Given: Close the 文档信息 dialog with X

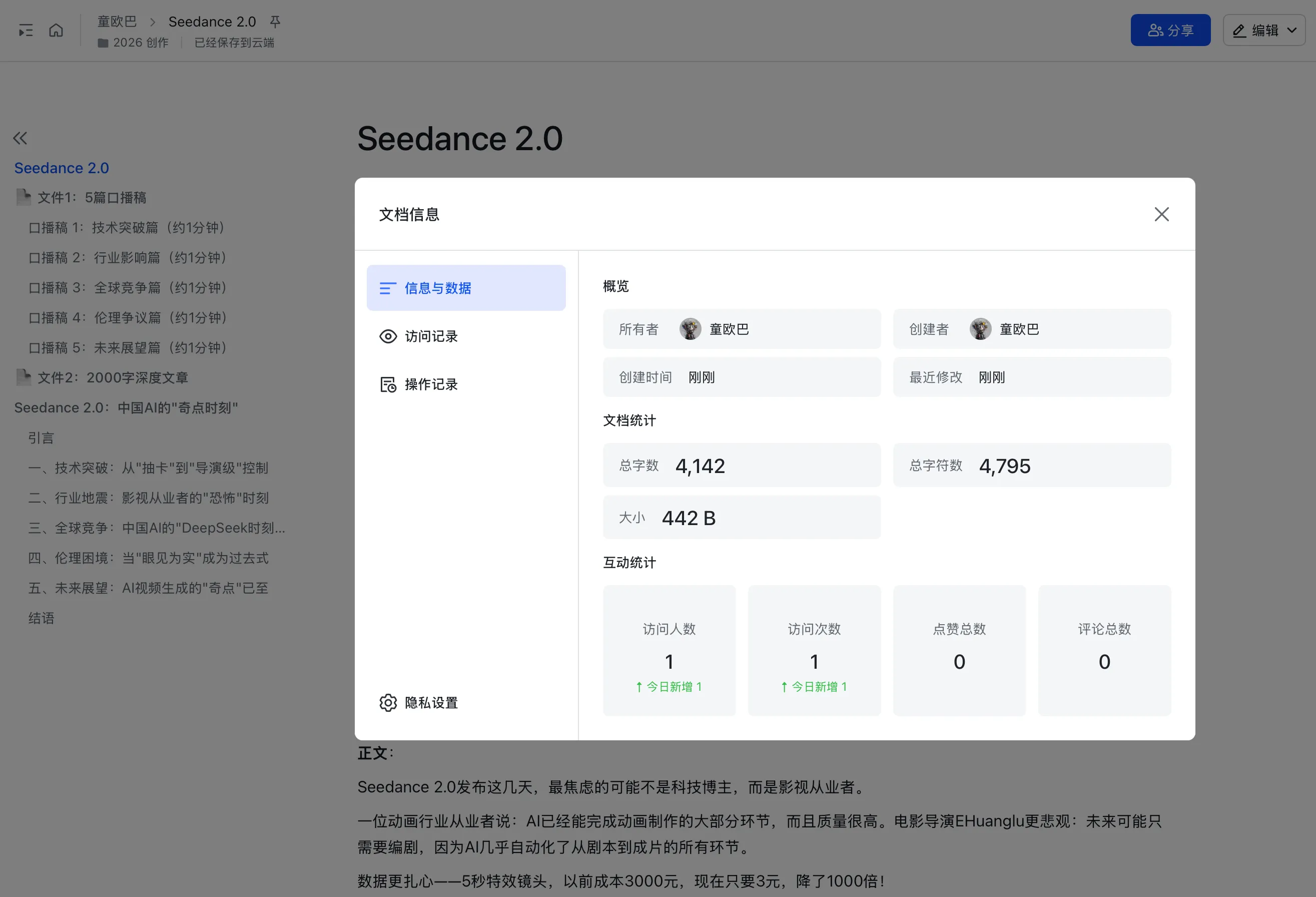Looking at the screenshot, I should 1161,214.
